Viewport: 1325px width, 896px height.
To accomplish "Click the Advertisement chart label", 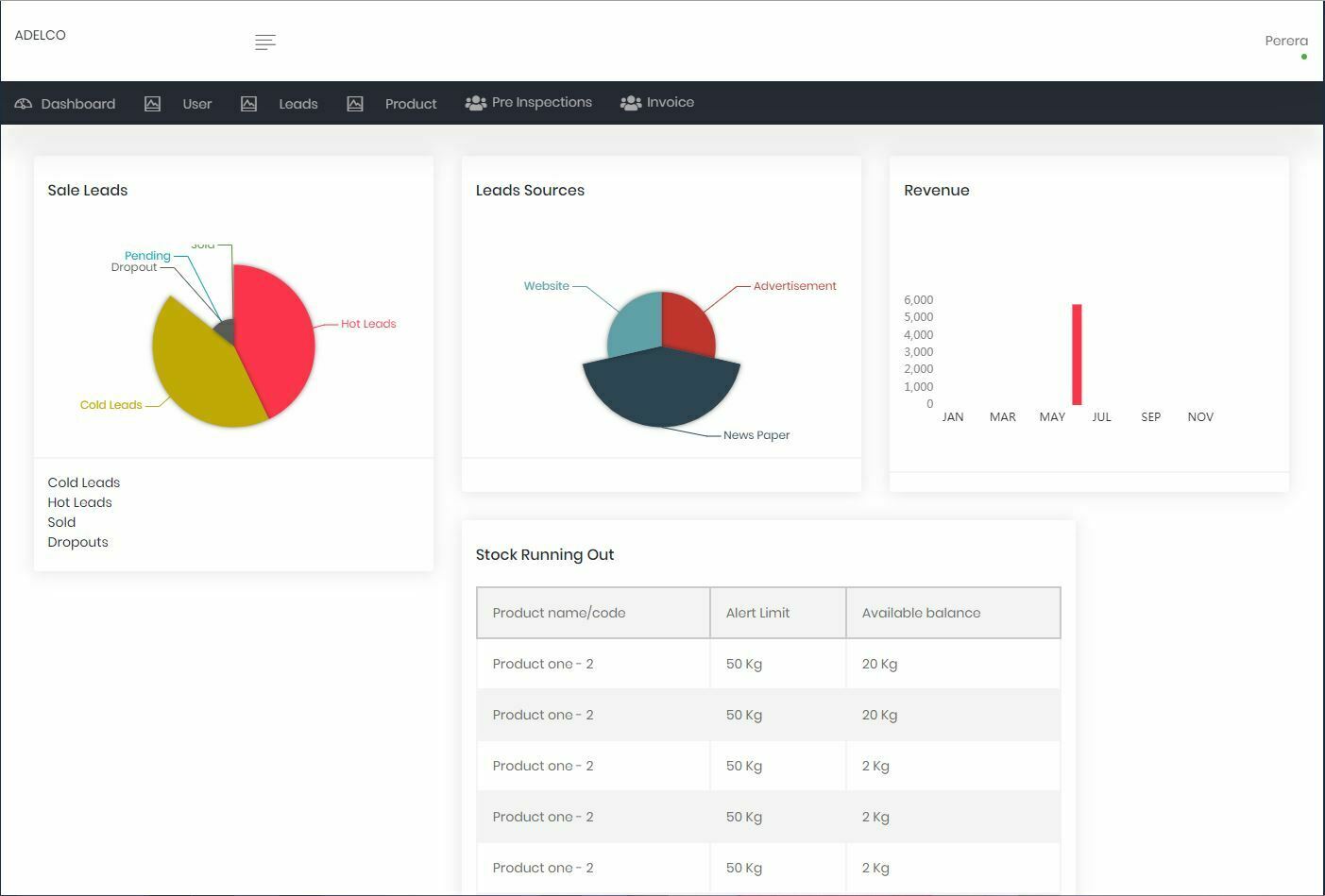I will [x=795, y=286].
